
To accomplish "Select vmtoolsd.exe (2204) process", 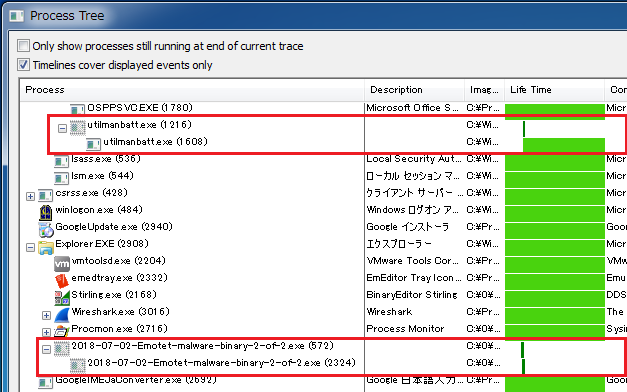I will pos(118,261).
